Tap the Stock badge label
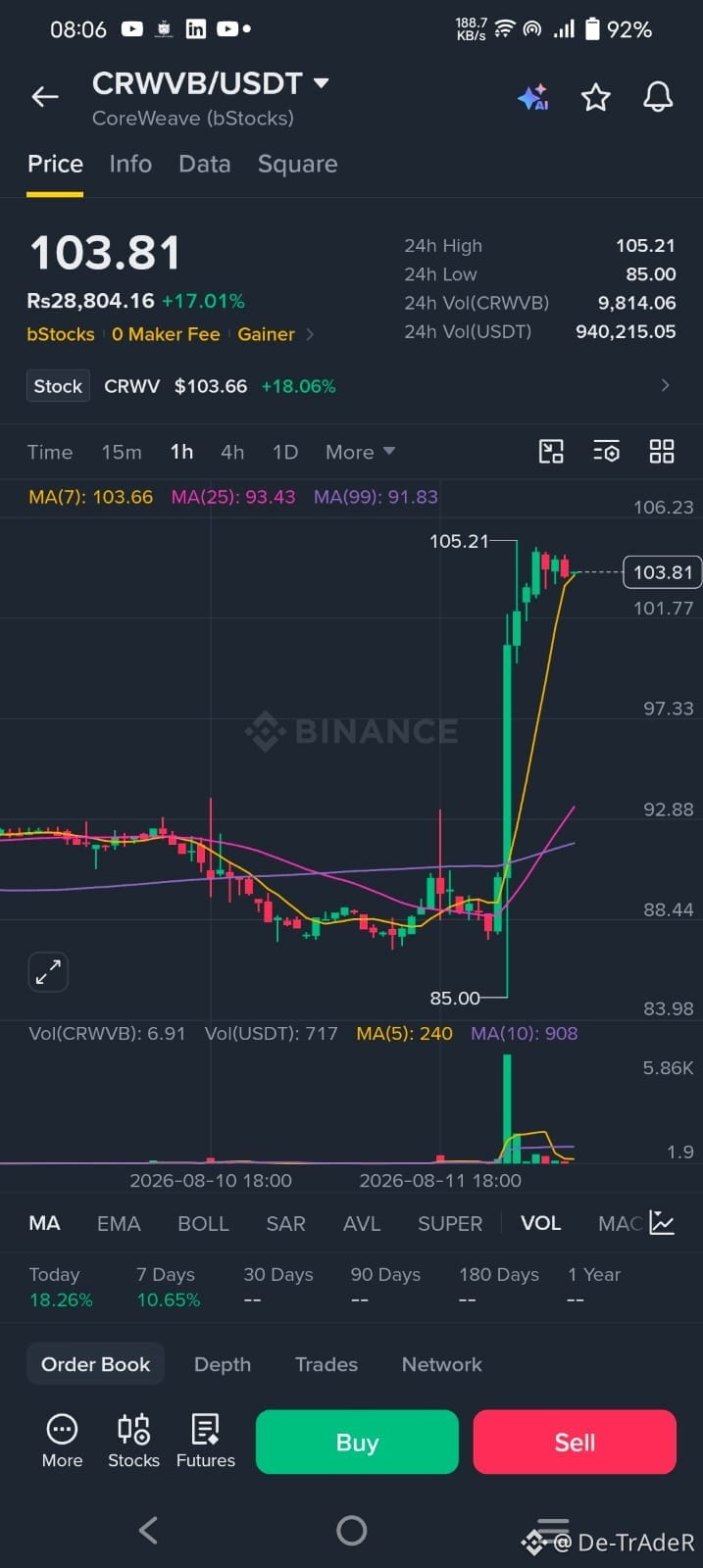This screenshot has height=1568, width=703. [58, 386]
